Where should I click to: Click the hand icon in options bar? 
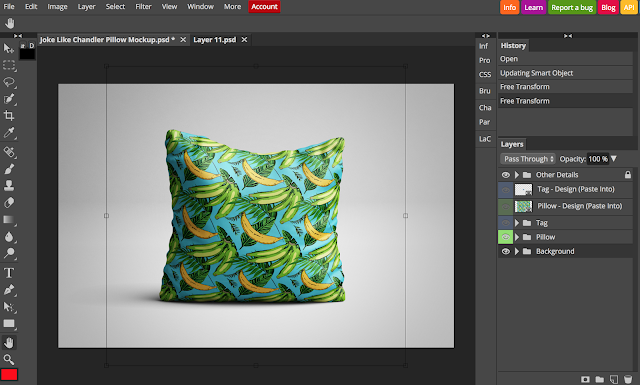[x=10, y=23]
